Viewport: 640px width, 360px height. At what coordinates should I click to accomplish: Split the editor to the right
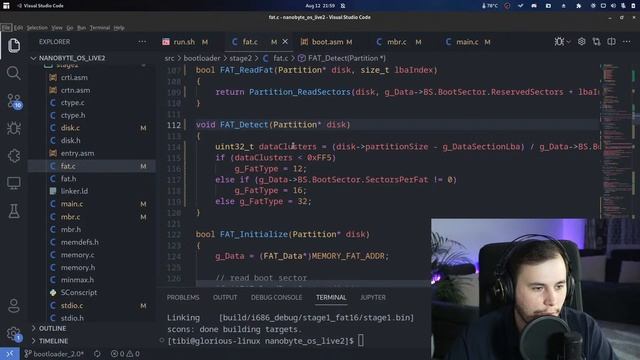click(x=611, y=42)
